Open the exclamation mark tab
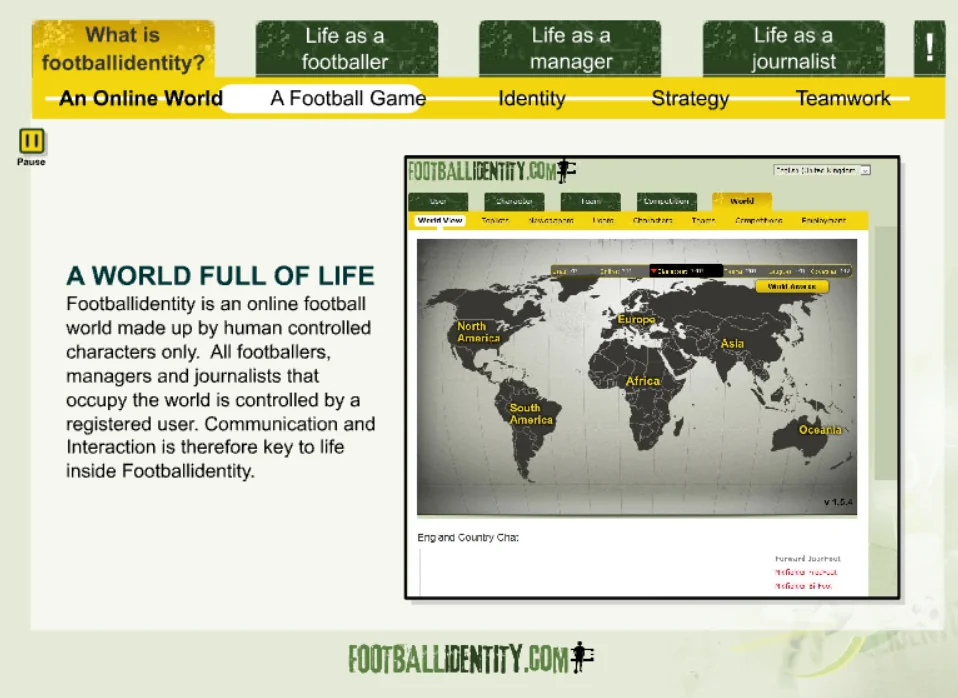Image resolution: width=958 pixels, height=698 pixels. 929,48
